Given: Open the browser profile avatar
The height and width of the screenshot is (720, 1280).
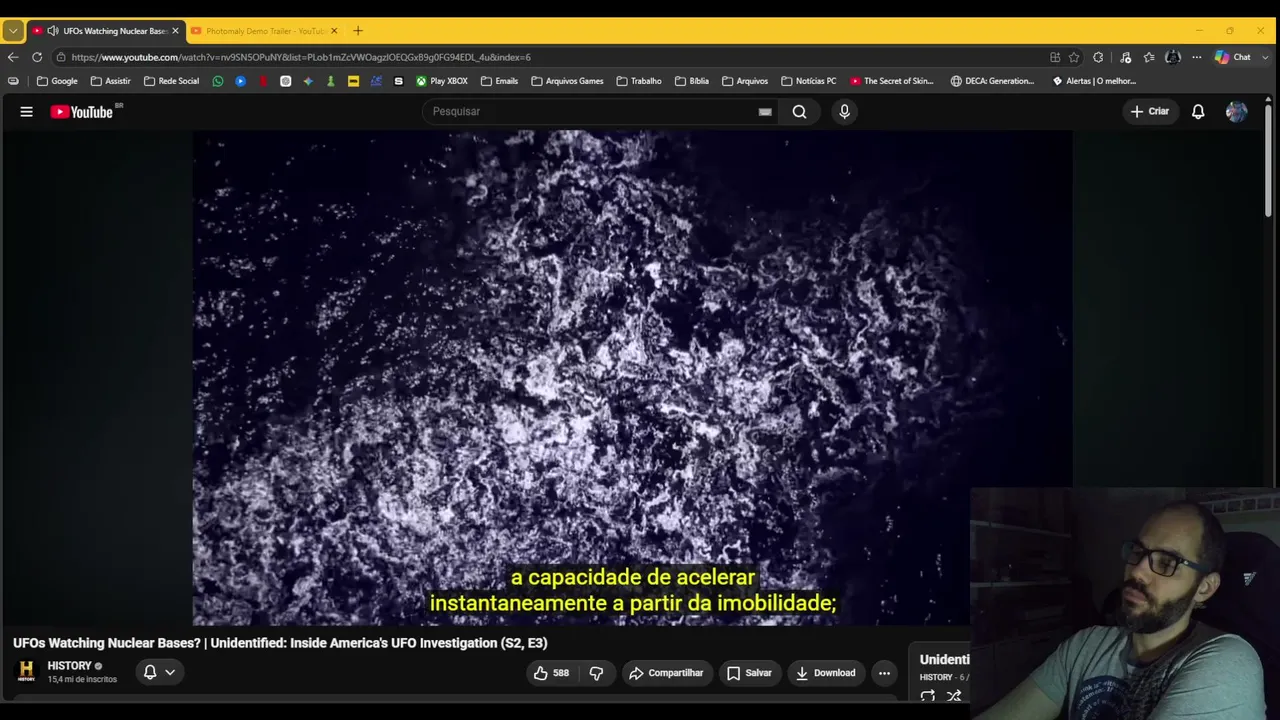Looking at the screenshot, I should [1173, 57].
